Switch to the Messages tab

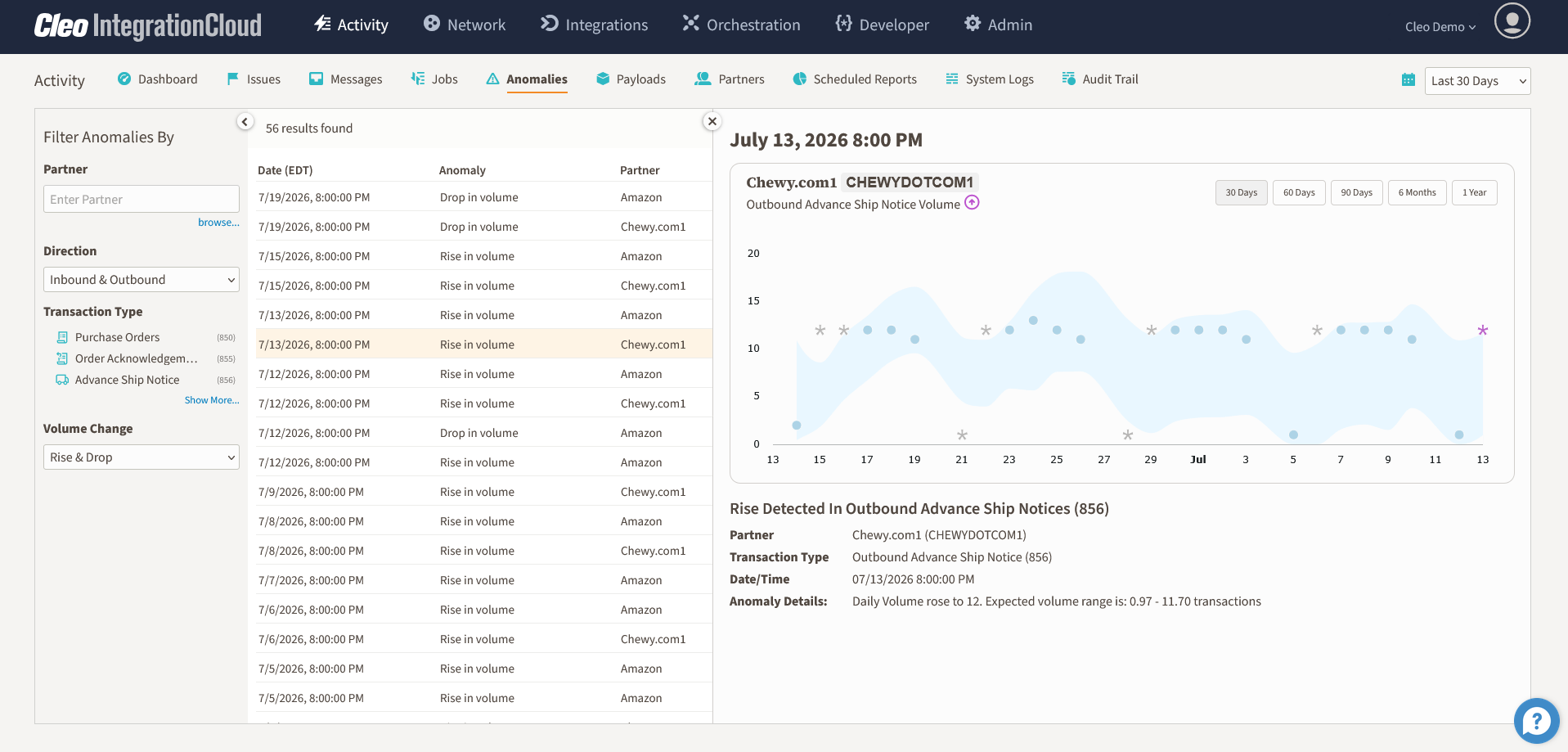[345, 79]
